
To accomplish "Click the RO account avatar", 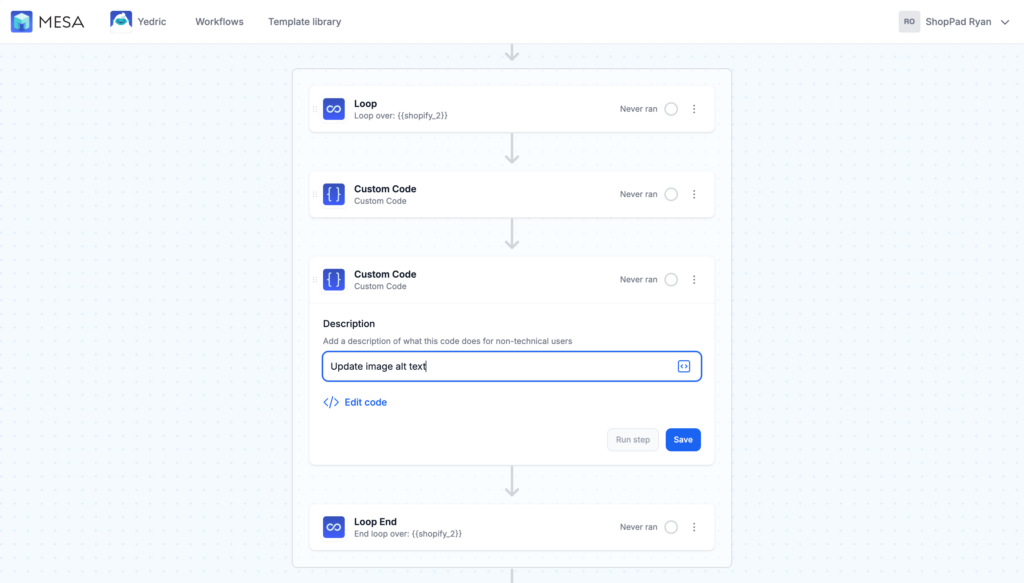I will (x=909, y=21).
